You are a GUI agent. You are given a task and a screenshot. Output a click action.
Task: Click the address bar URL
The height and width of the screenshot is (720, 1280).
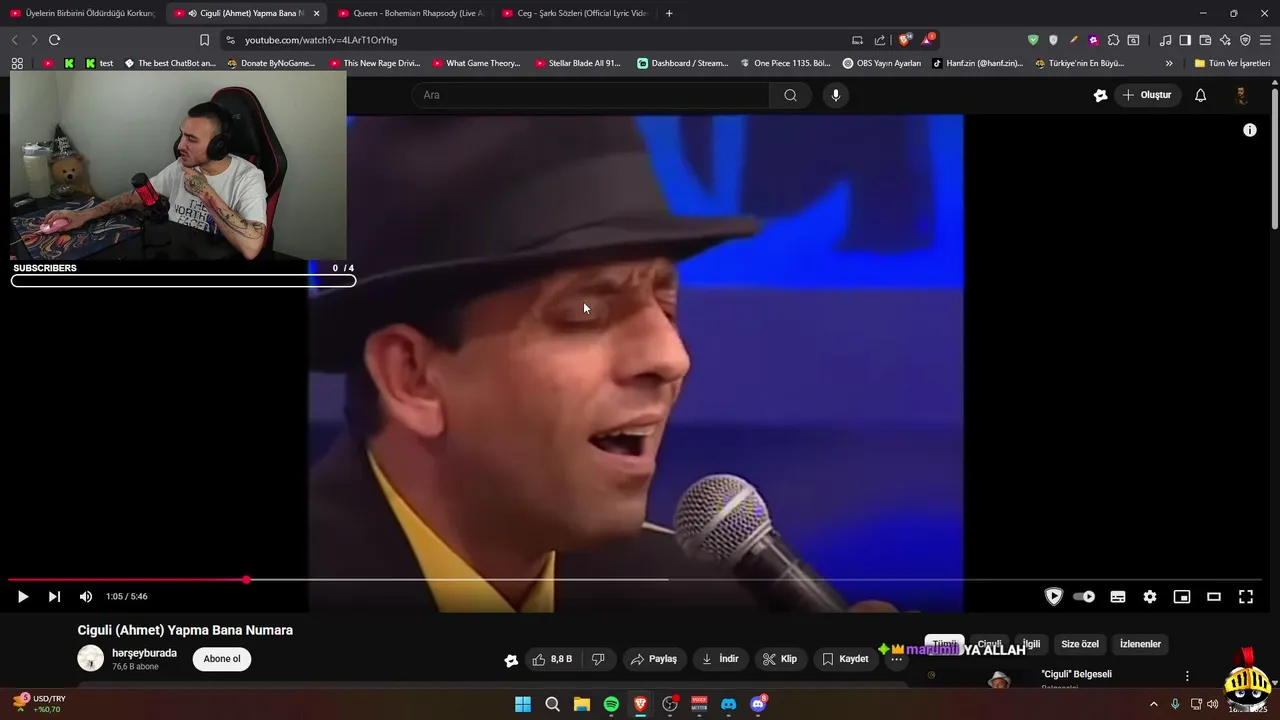click(x=321, y=40)
